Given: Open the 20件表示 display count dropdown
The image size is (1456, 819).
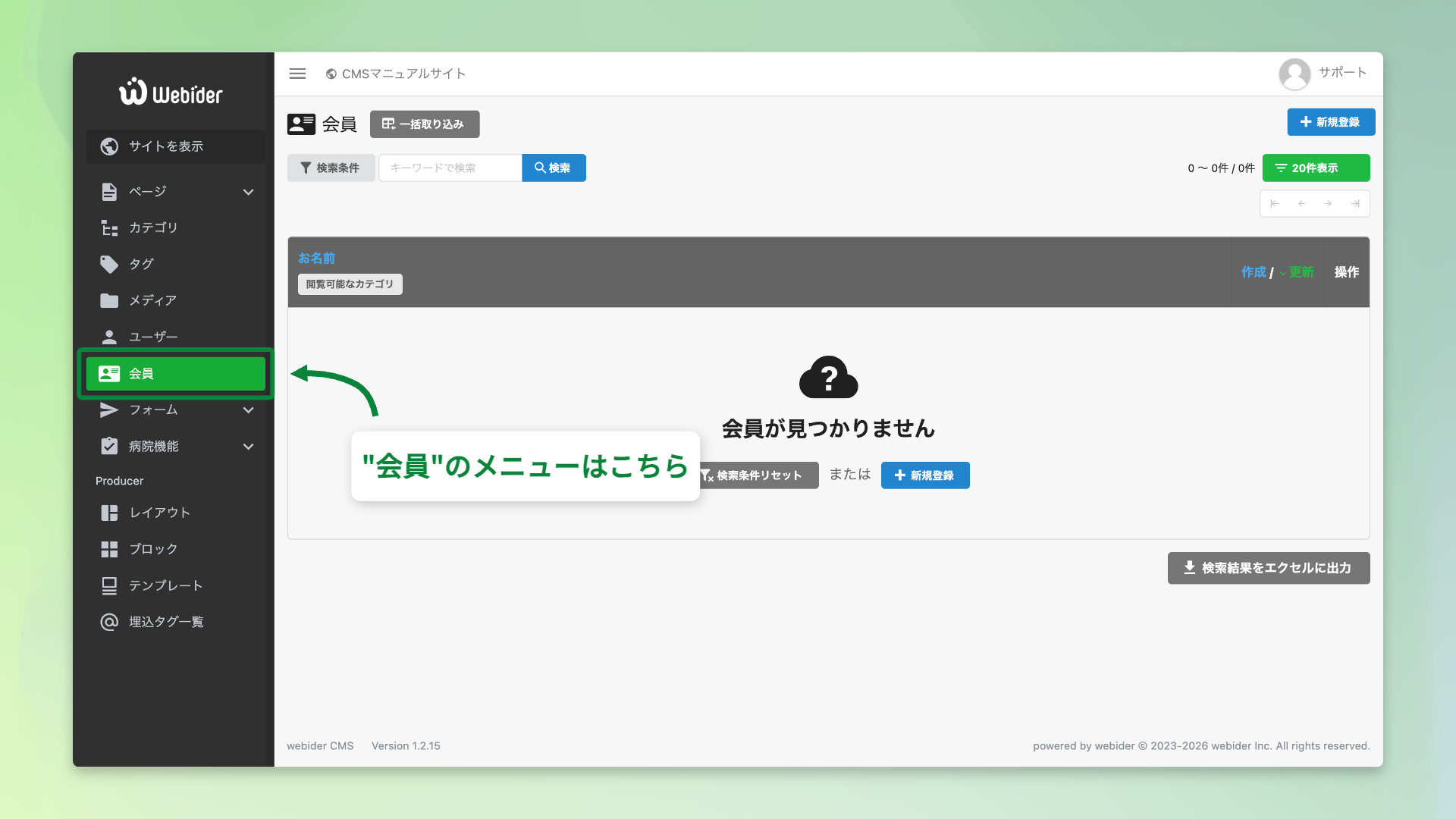Looking at the screenshot, I should 1316,168.
